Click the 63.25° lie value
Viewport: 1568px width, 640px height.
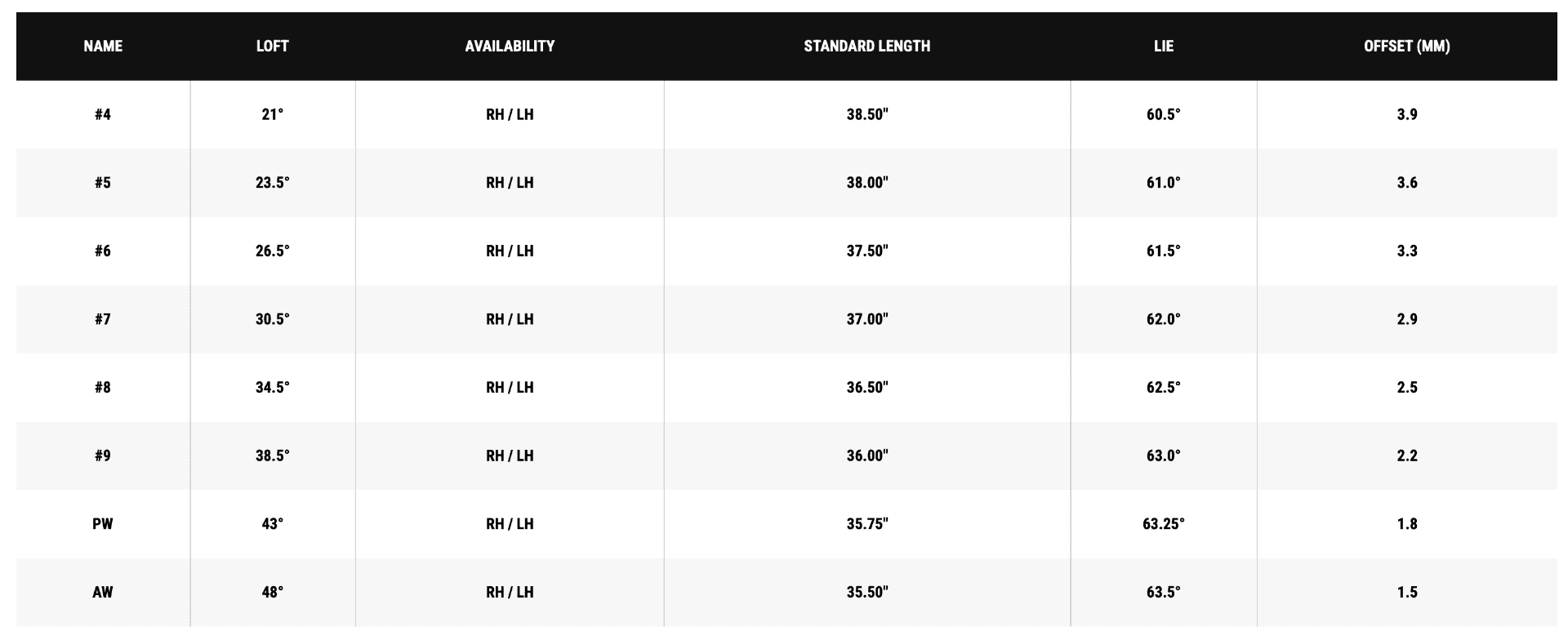(1163, 524)
